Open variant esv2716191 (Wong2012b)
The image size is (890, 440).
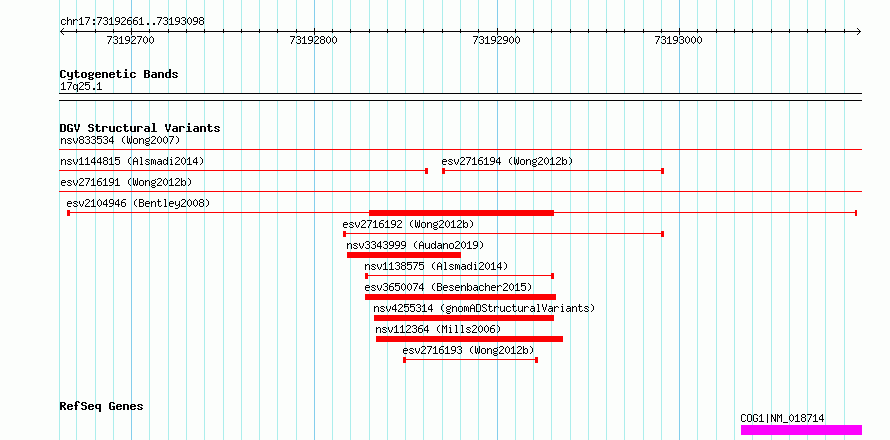tap(126, 182)
